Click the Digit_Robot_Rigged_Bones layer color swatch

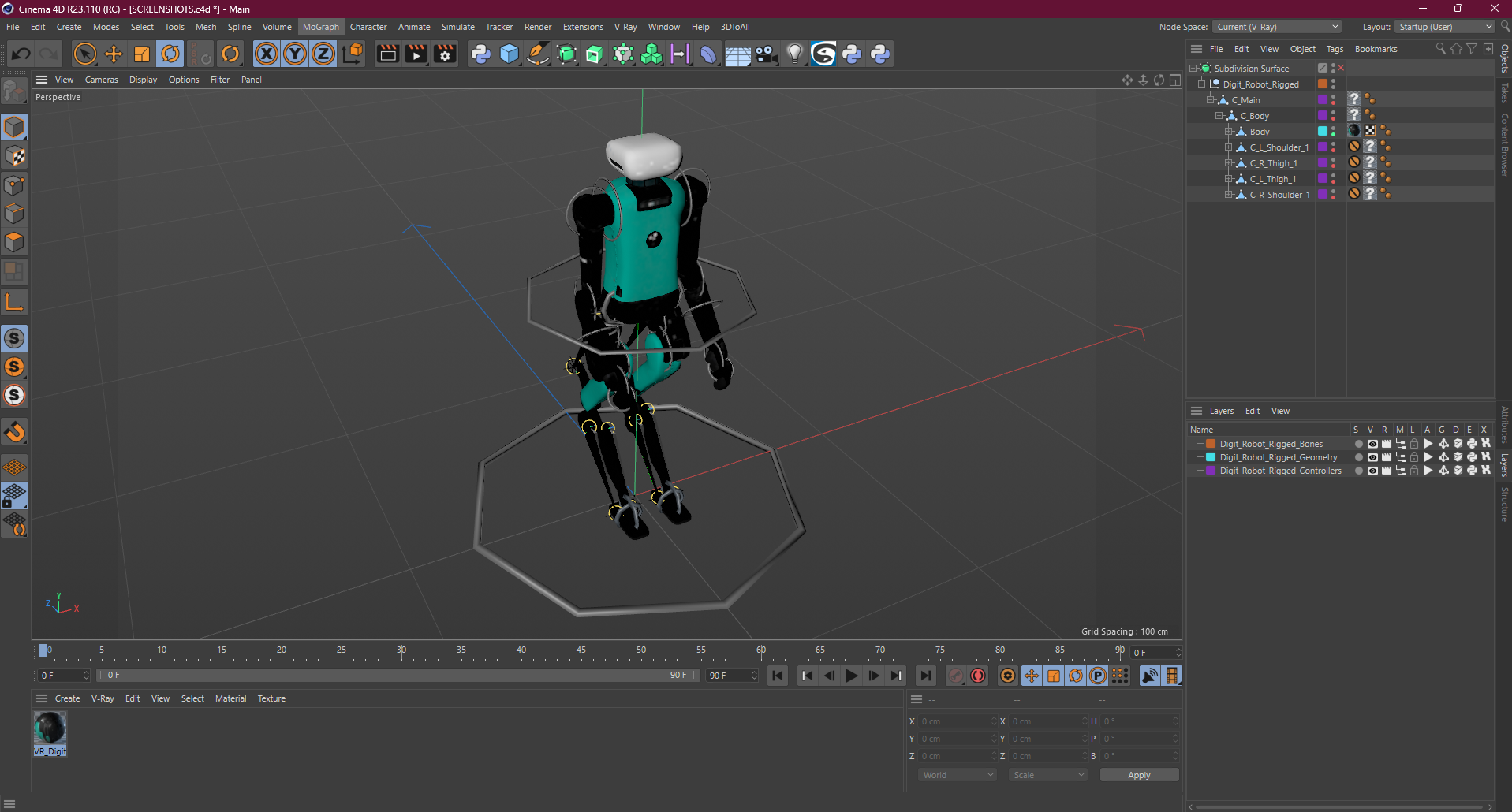tap(1211, 444)
